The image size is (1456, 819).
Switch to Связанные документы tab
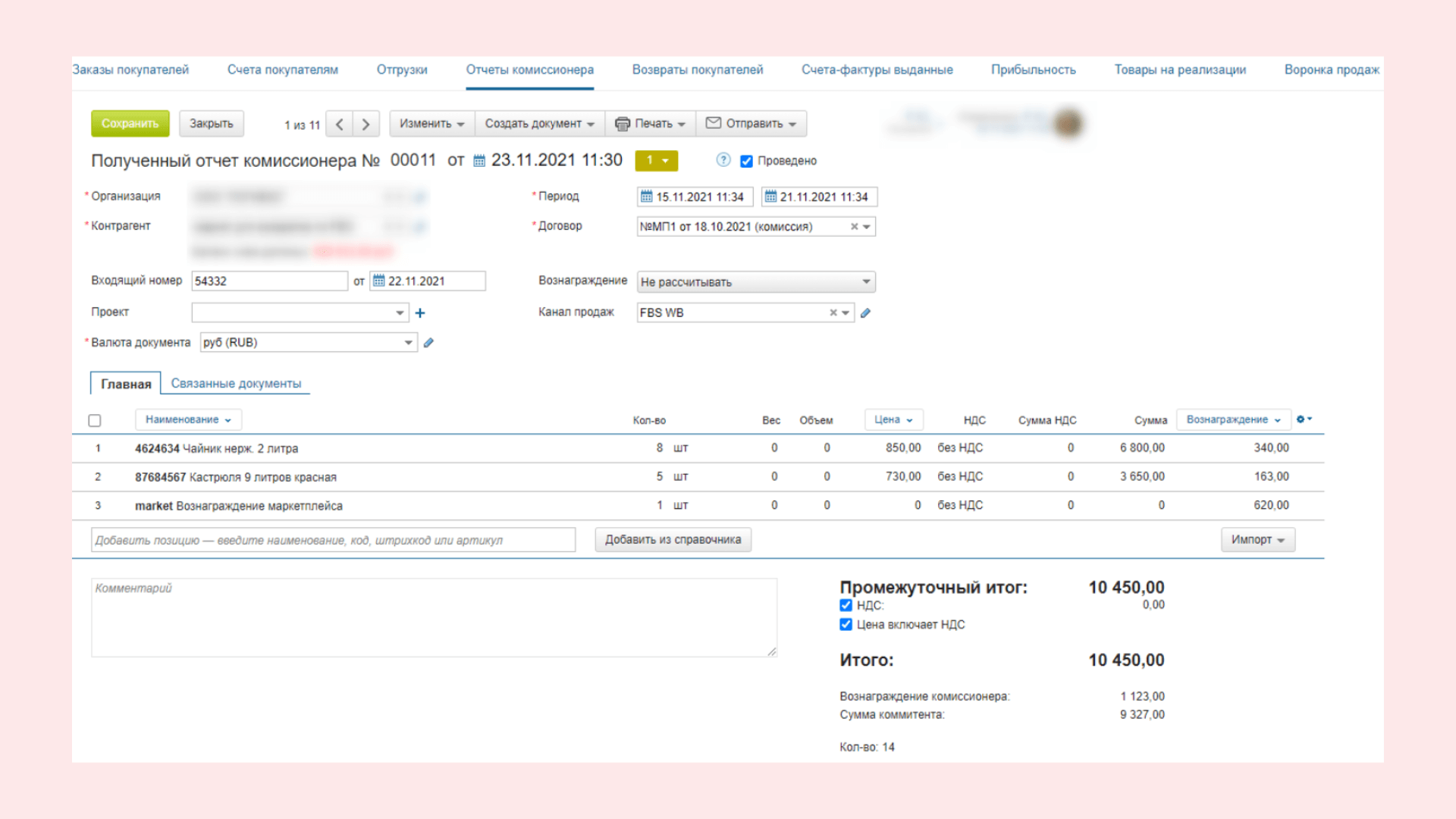(236, 384)
